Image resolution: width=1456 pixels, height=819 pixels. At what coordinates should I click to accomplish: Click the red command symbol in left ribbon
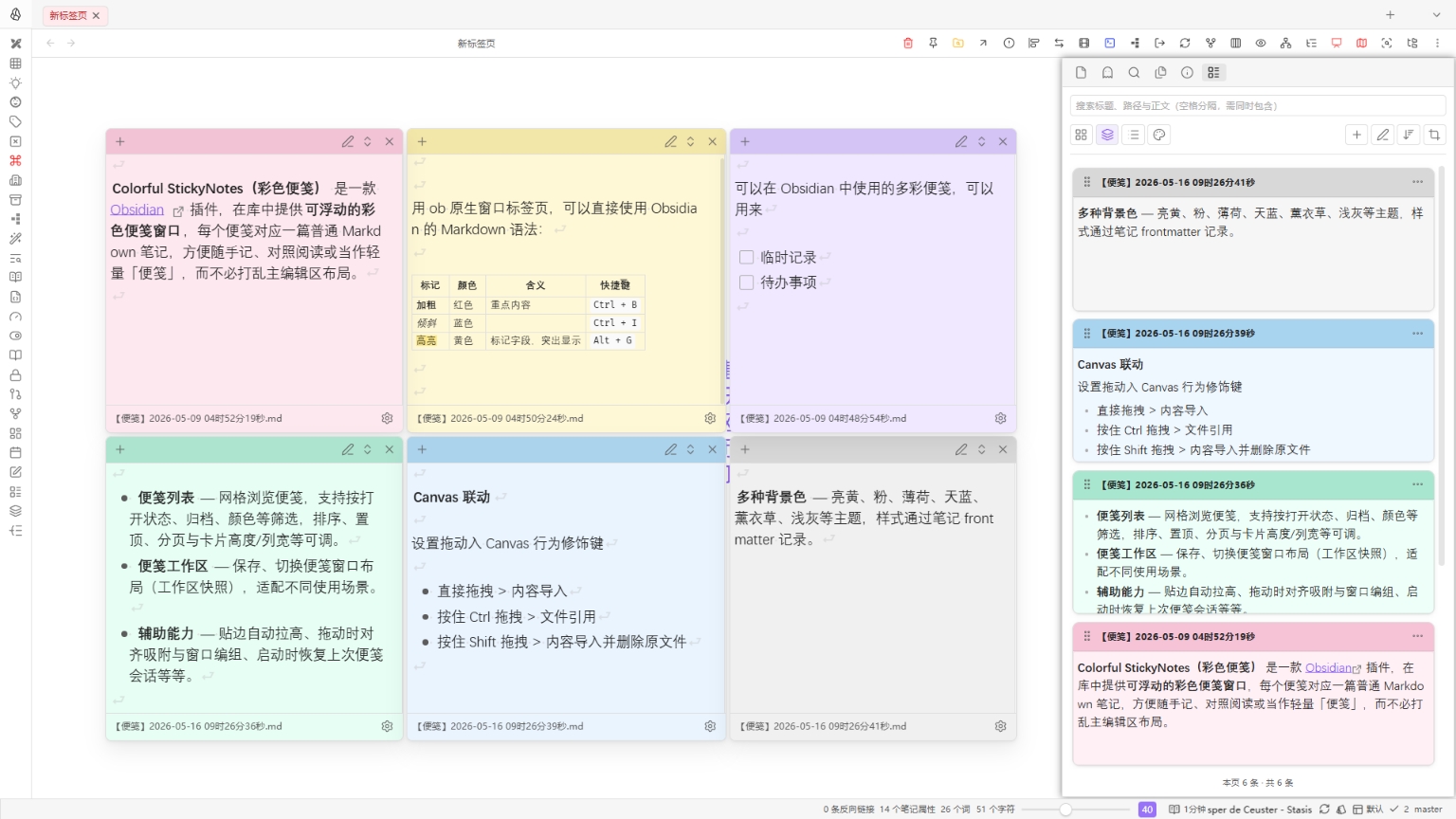(15, 160)
